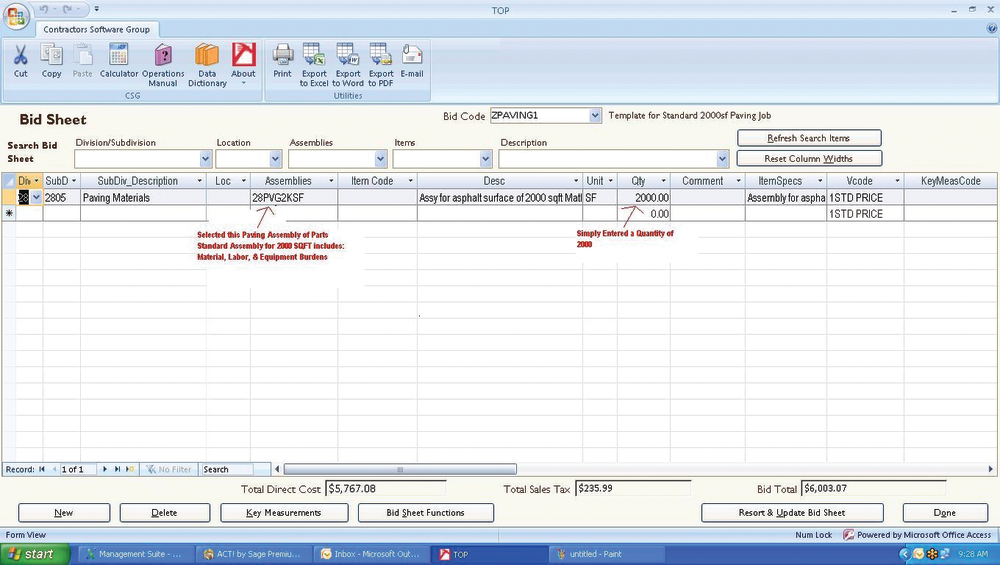Open the Location search dropdown
Image resolution: width=1000 pixels, height=565 pixels.
(276, 159)
